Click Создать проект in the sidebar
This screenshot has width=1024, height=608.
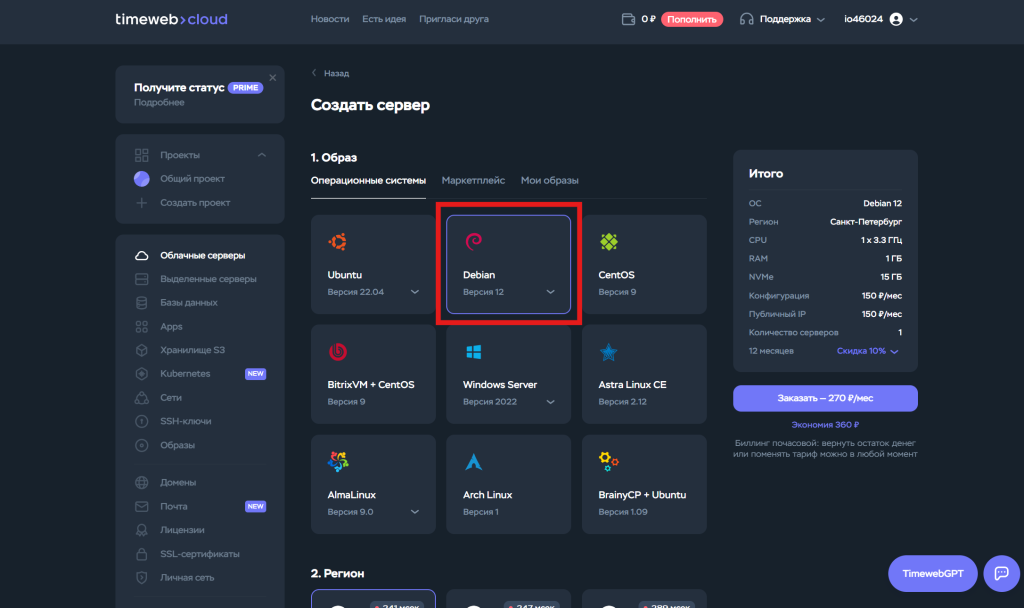click(195, 202)
